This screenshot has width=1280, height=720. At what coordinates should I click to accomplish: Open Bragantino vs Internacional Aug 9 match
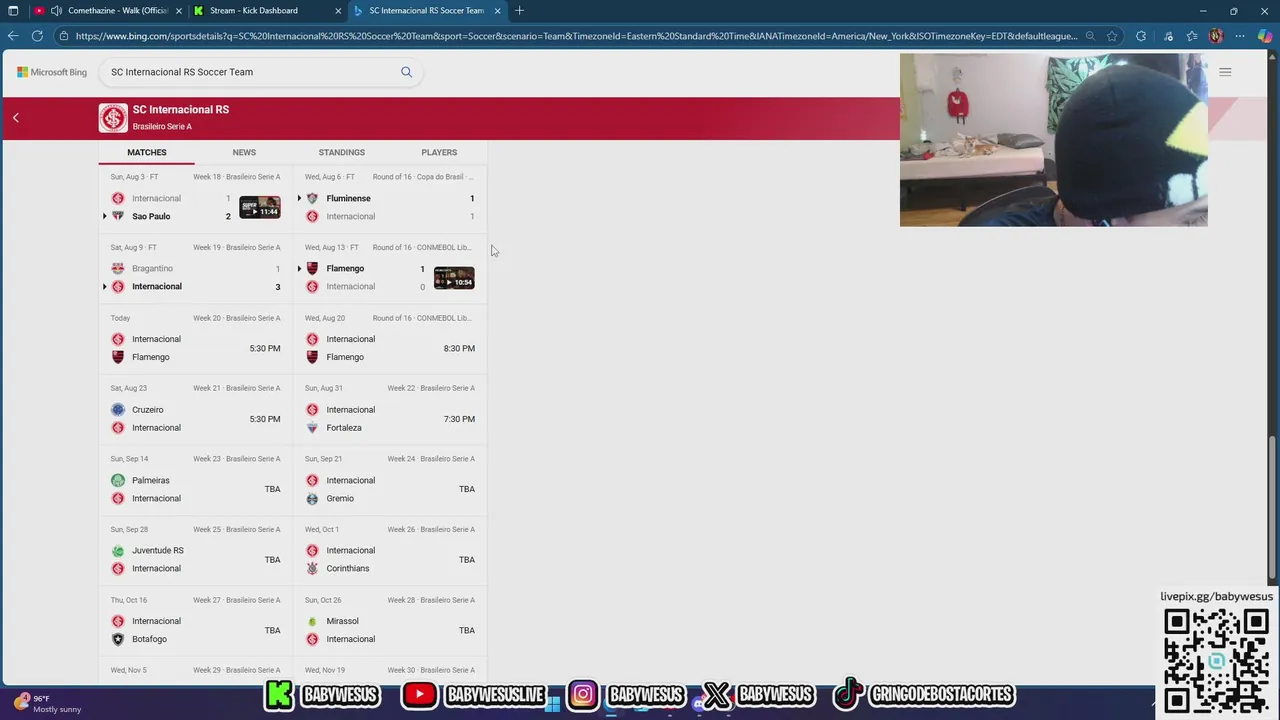[196, 269]
